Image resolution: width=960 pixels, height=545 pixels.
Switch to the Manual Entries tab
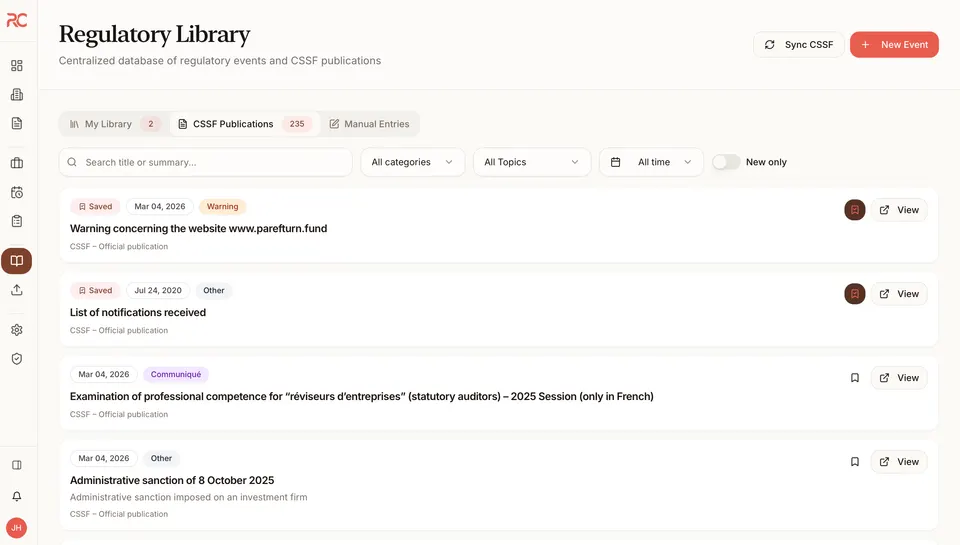tap(369, 124)
